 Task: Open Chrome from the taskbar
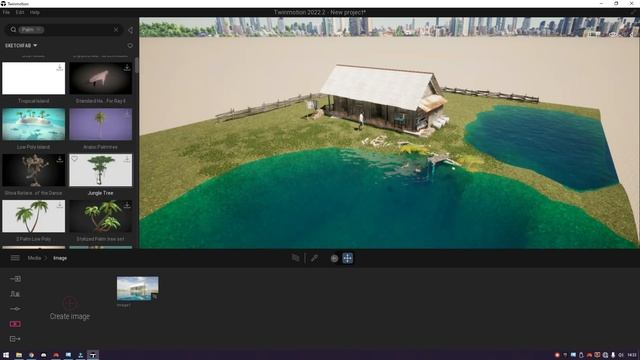click(x=31, y=355)
